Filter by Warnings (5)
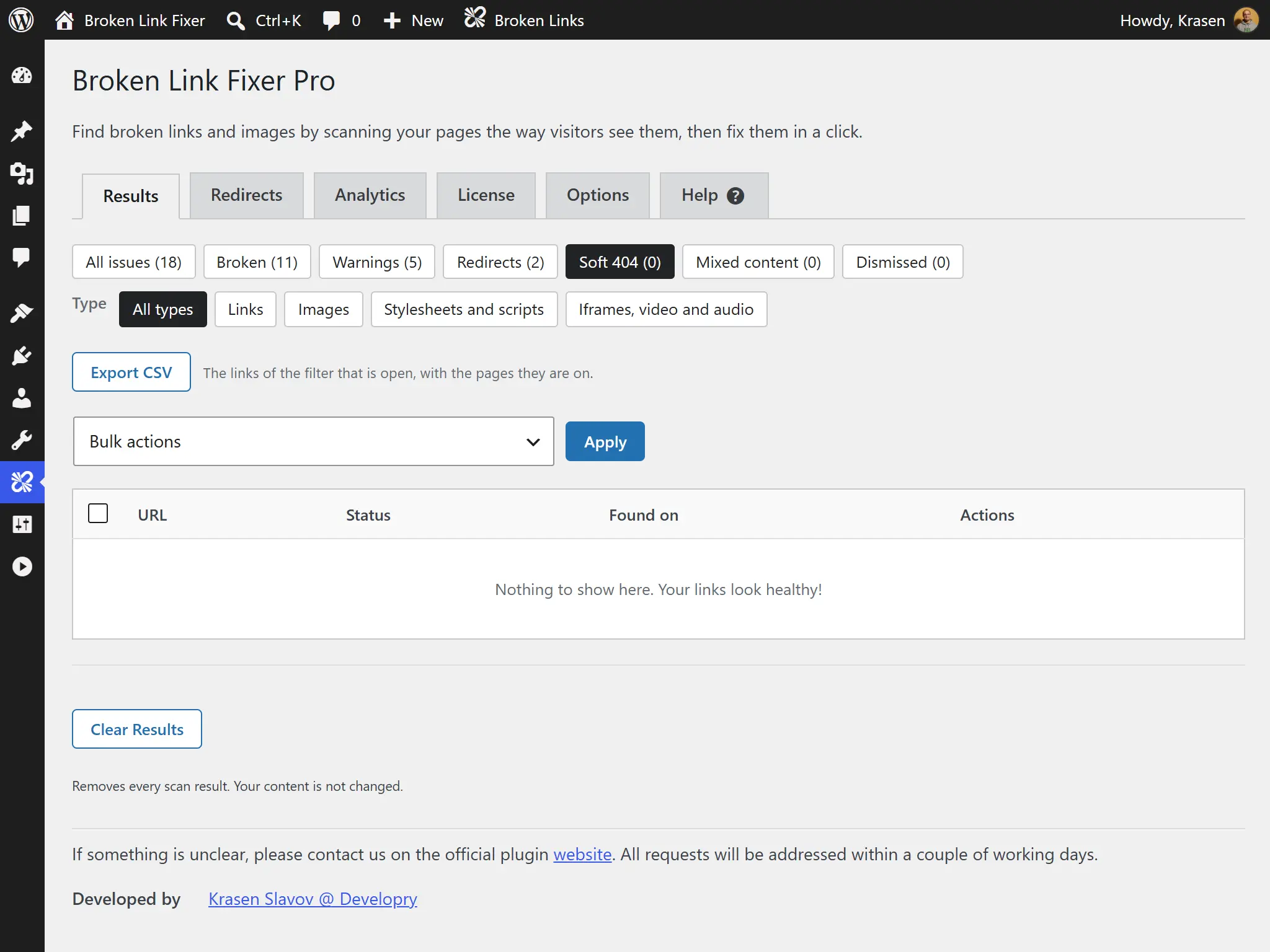This screenshot has height=952, width=1270. (377, 262)
